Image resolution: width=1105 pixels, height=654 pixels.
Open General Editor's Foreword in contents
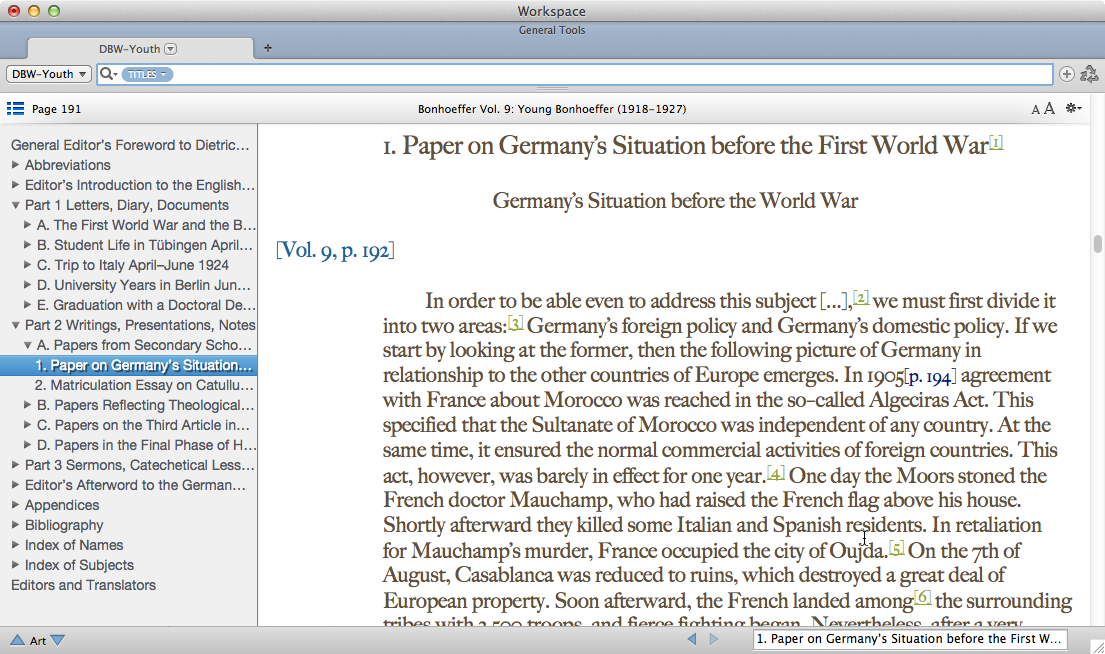pos(130,145)
